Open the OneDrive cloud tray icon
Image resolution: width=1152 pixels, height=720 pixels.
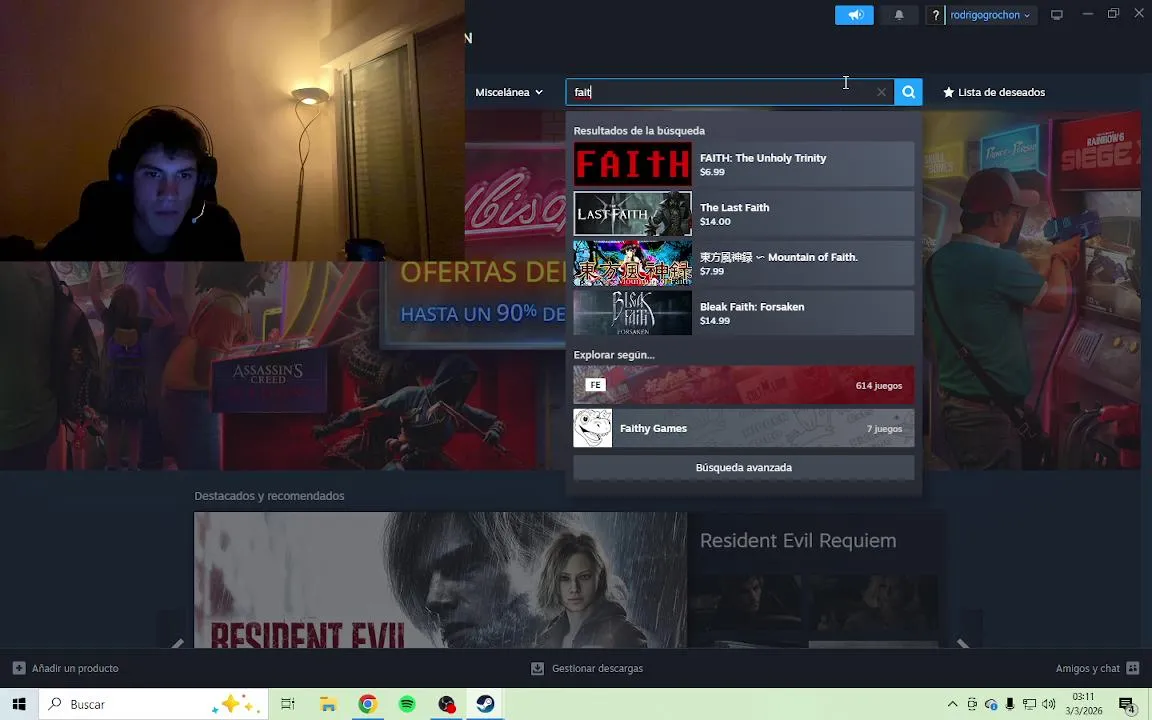(991, 704)
